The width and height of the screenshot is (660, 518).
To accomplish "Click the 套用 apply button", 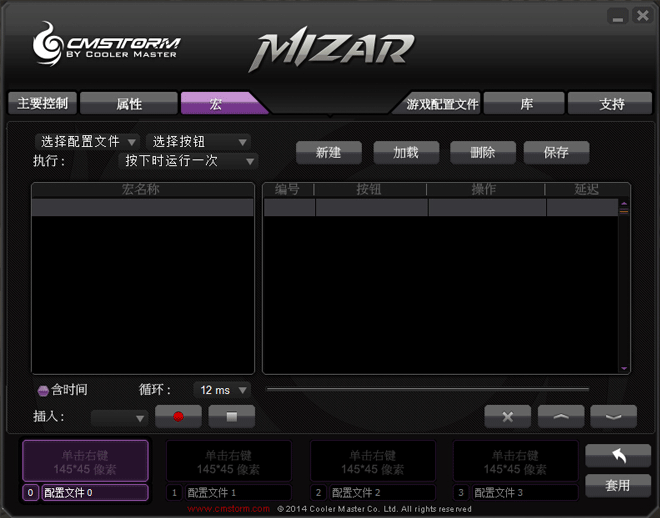I will [618, 486].
